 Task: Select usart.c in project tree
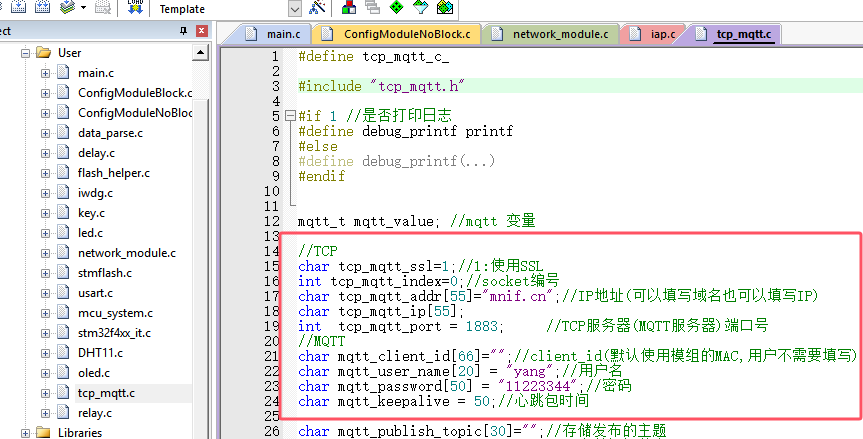[x=95, y=293]
